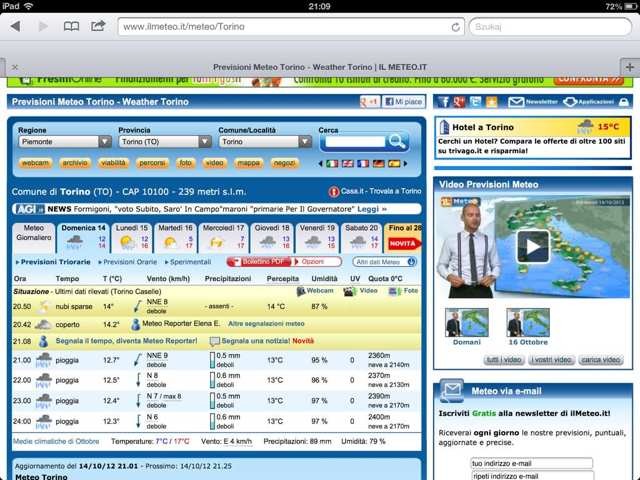Select the Martedì 16 forecast tab
This screenshot has height=480, width=640.
point(175,238)
